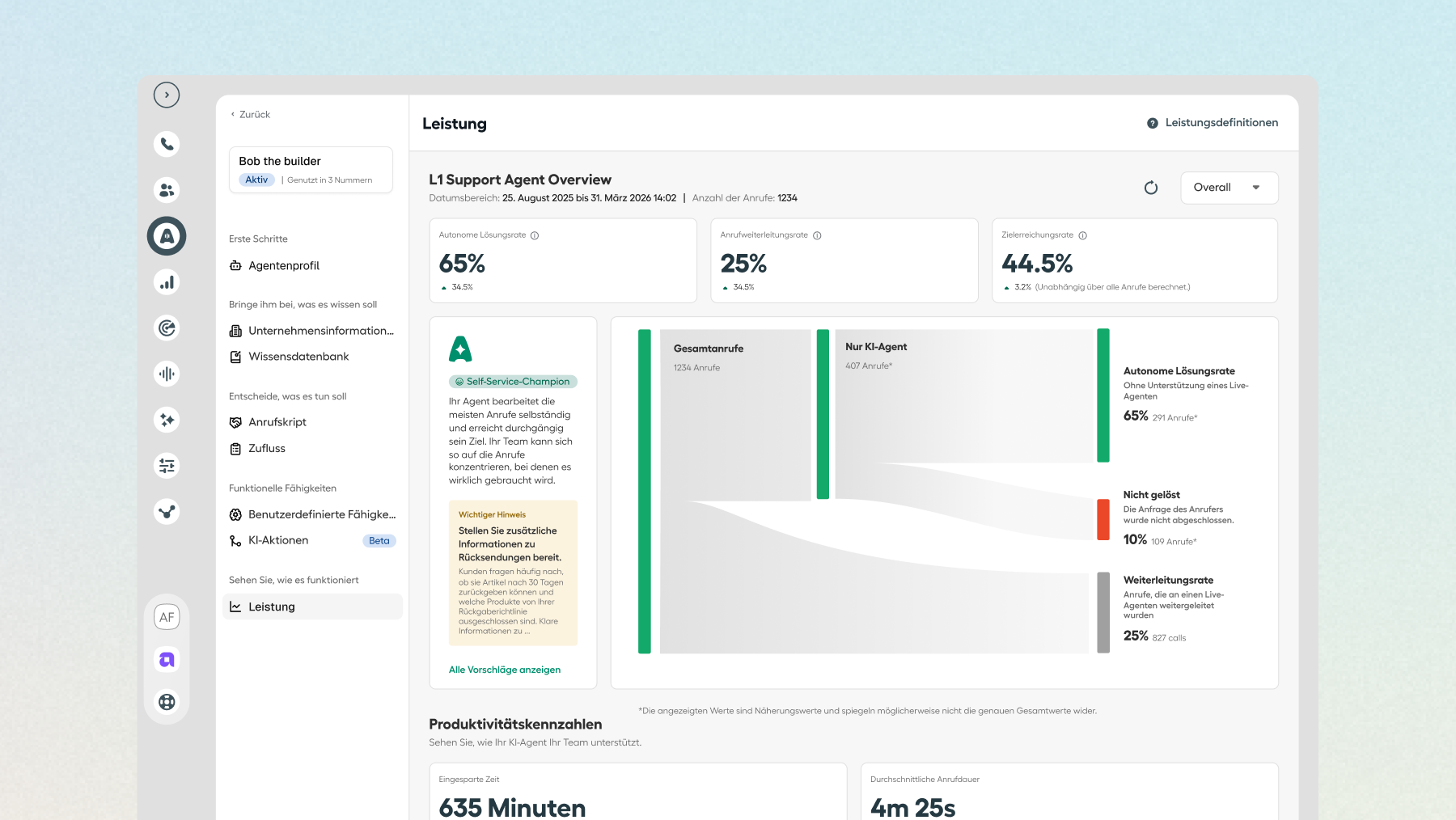Click info icon next to Autonome Lösungsrate
This screenshot has height=820, width=1456.
click(535, 235)
